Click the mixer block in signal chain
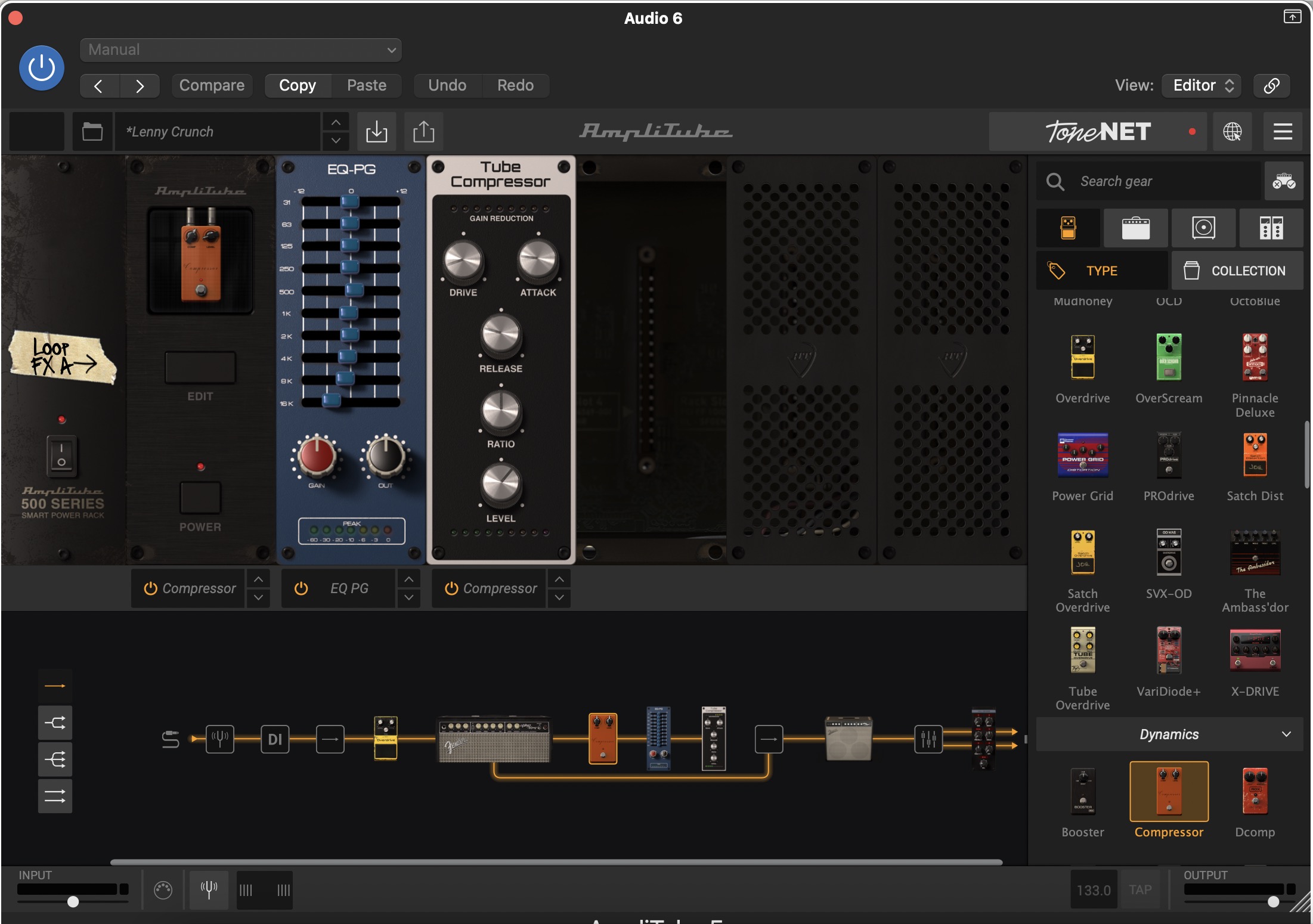 pyautogui.click(x=928, y=740)
